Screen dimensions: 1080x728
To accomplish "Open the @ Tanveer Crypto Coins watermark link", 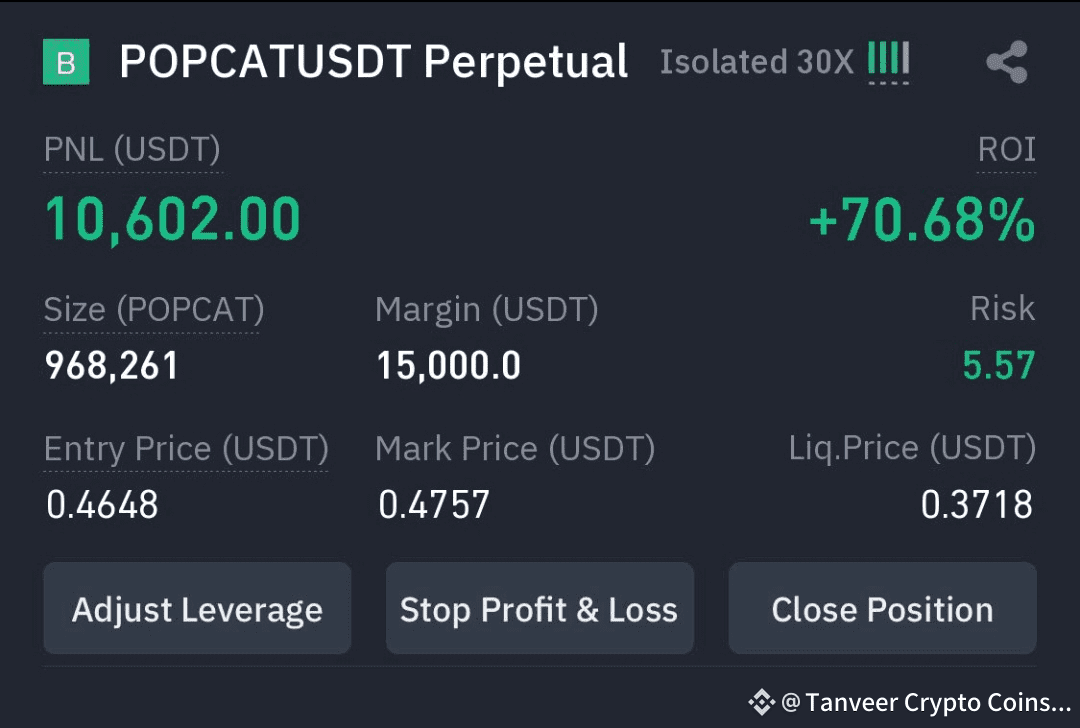I will 926,703.
